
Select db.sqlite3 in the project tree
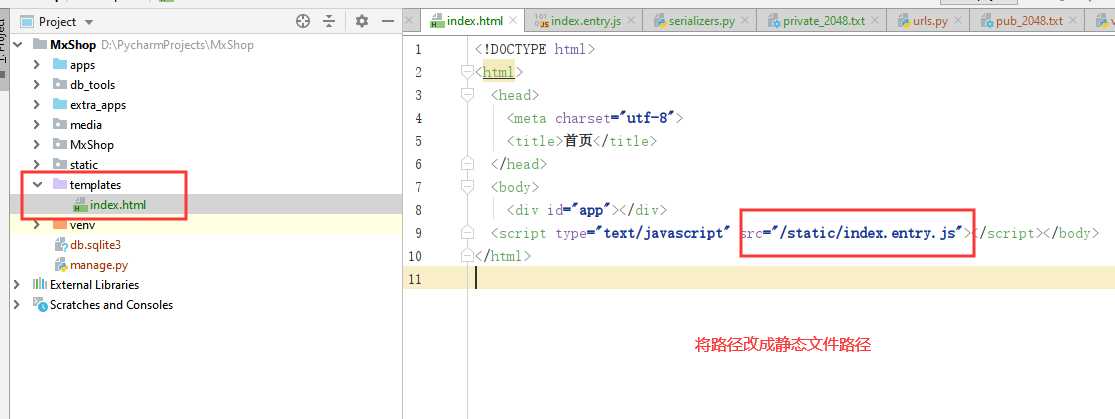point(95,245)
